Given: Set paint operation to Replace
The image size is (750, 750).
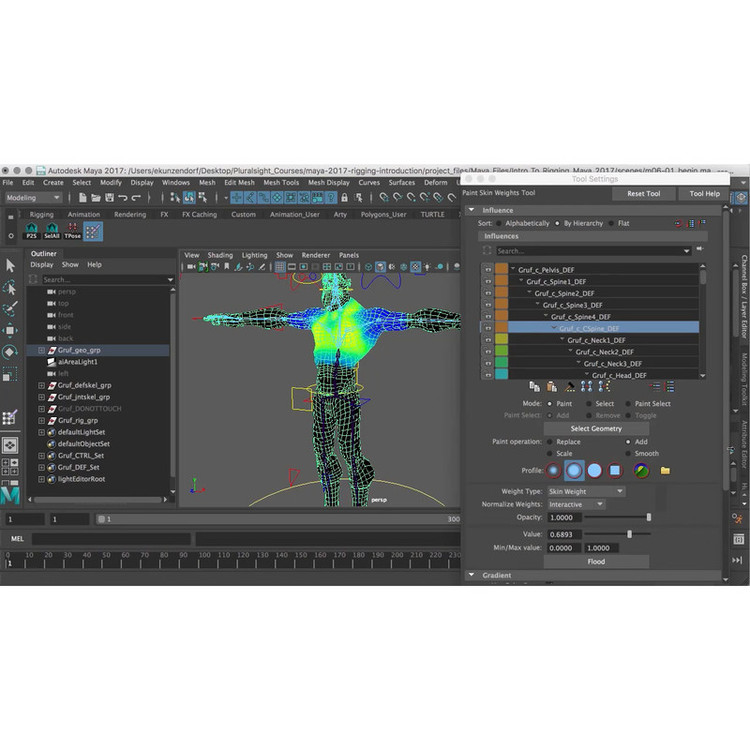Looking at the screenshot, I should click(x=549, y=441).
